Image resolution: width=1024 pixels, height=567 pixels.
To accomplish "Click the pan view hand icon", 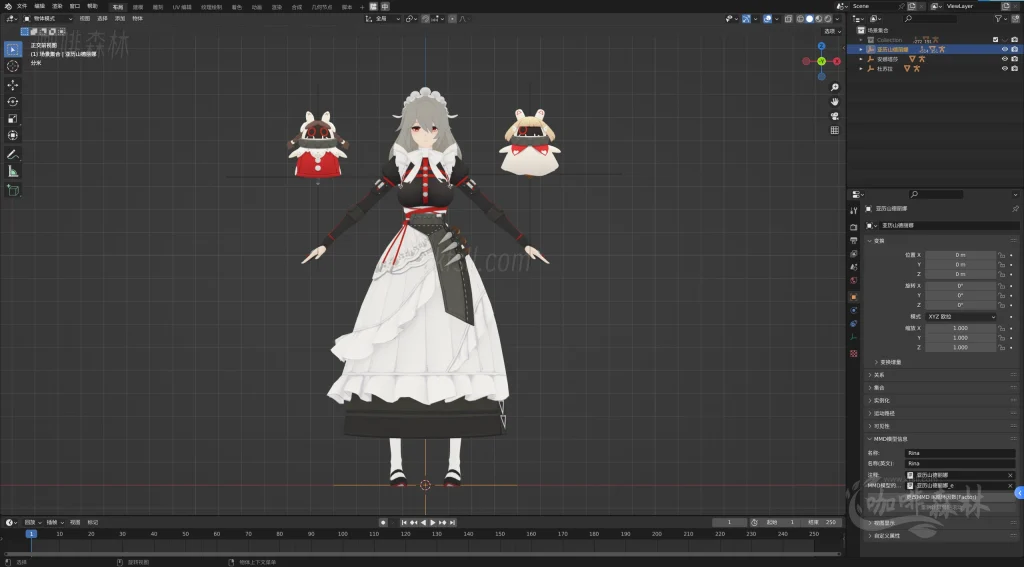I will point(835,102).
